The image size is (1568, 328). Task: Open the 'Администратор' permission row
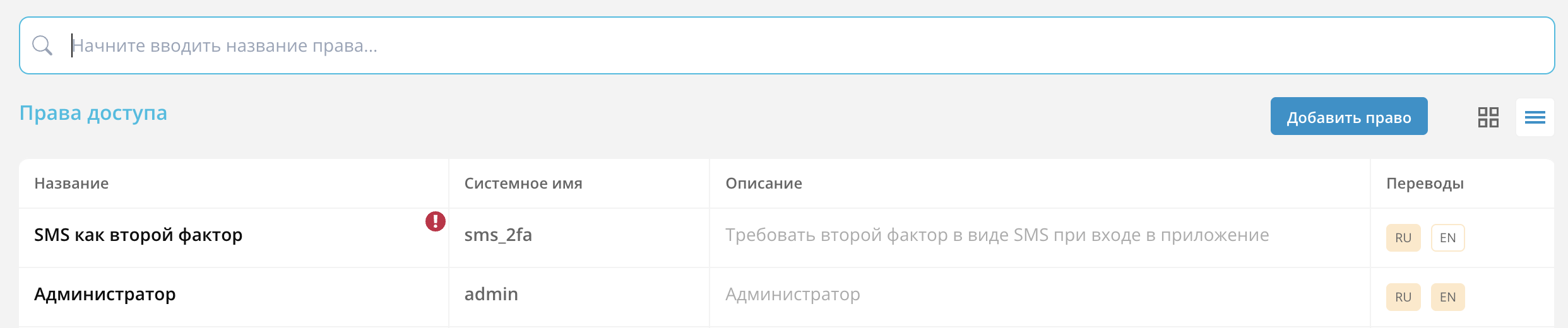coord(105,295)
